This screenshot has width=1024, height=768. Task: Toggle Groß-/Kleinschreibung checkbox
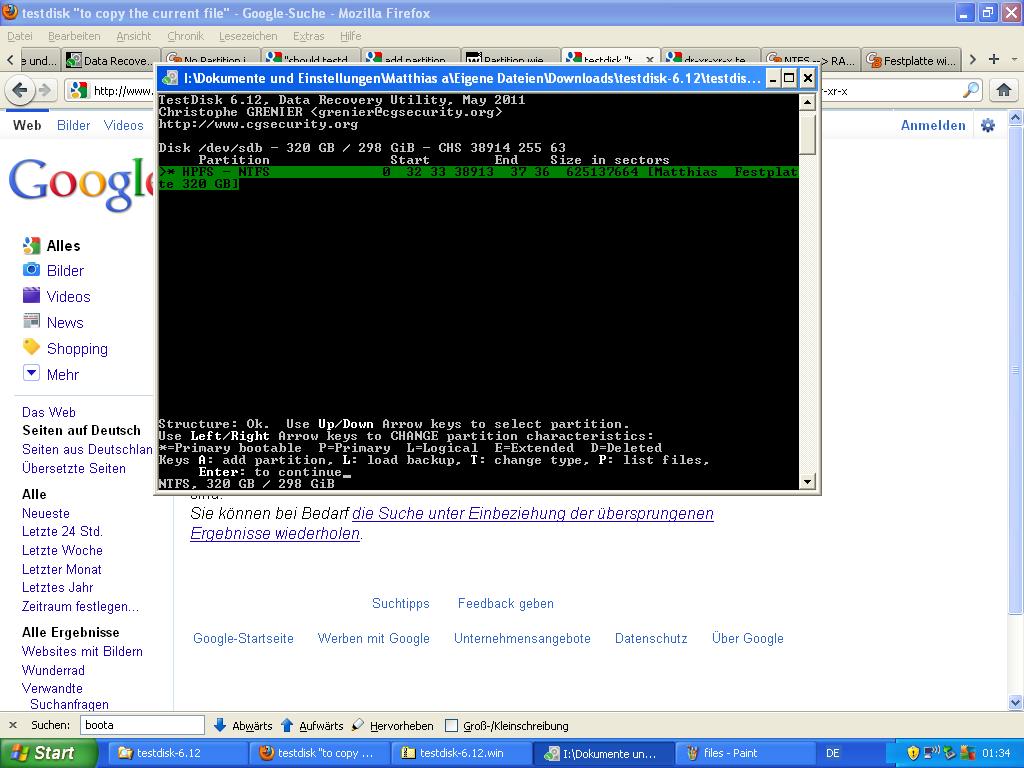tap(451, 726)
